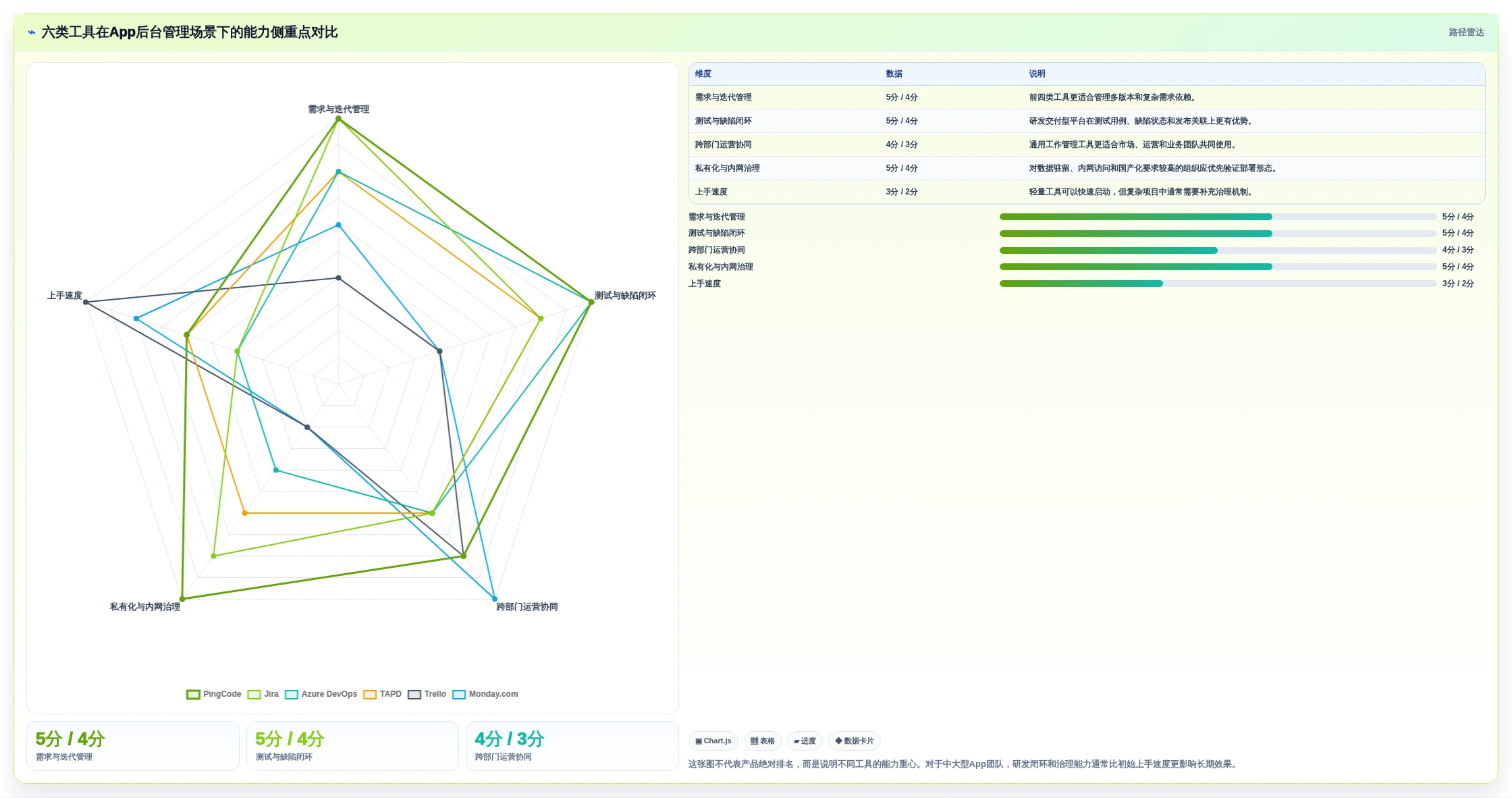
Task: Click the 数据卡片 tag chip
Action: click(x=855, y=741)
